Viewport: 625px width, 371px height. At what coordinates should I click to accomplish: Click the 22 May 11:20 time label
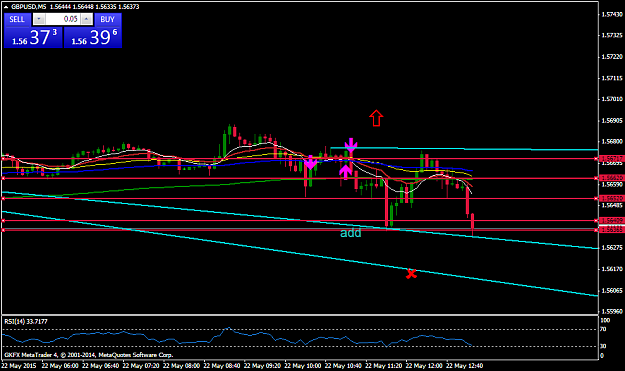(x=384, y=365)
